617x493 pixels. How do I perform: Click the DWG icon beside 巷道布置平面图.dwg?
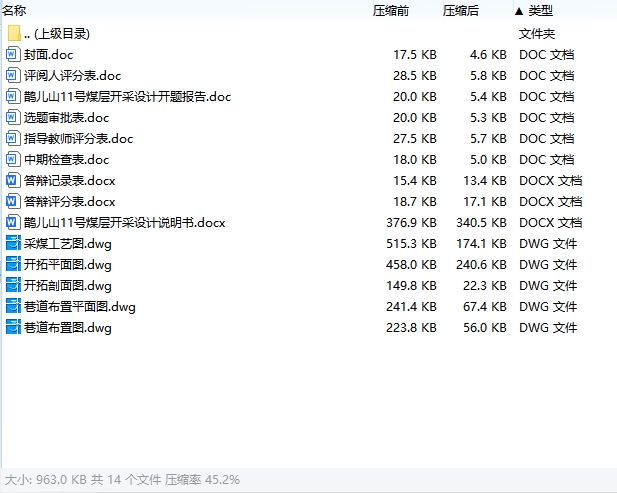[x=13, y=307]
